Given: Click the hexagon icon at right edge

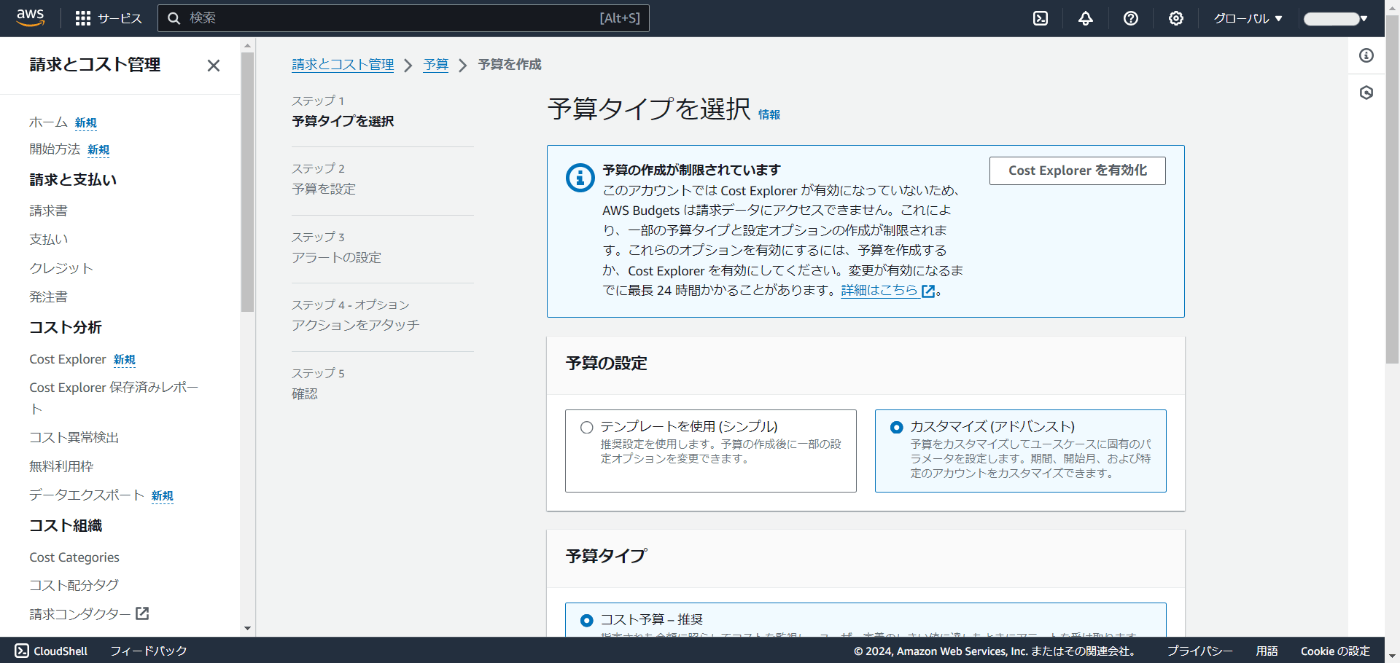Looking at the screenshot, I should coord(1366,92).
